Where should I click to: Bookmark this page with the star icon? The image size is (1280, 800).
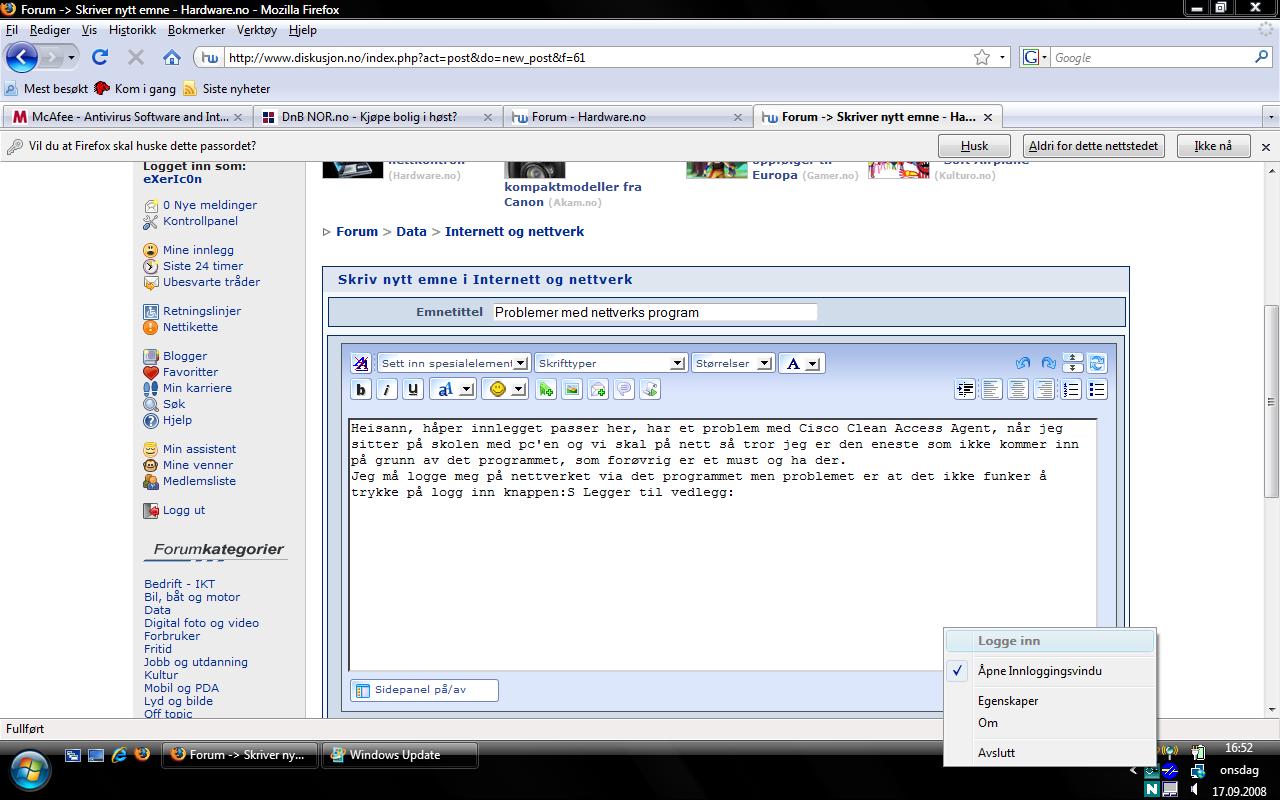(x=982, y=57)
